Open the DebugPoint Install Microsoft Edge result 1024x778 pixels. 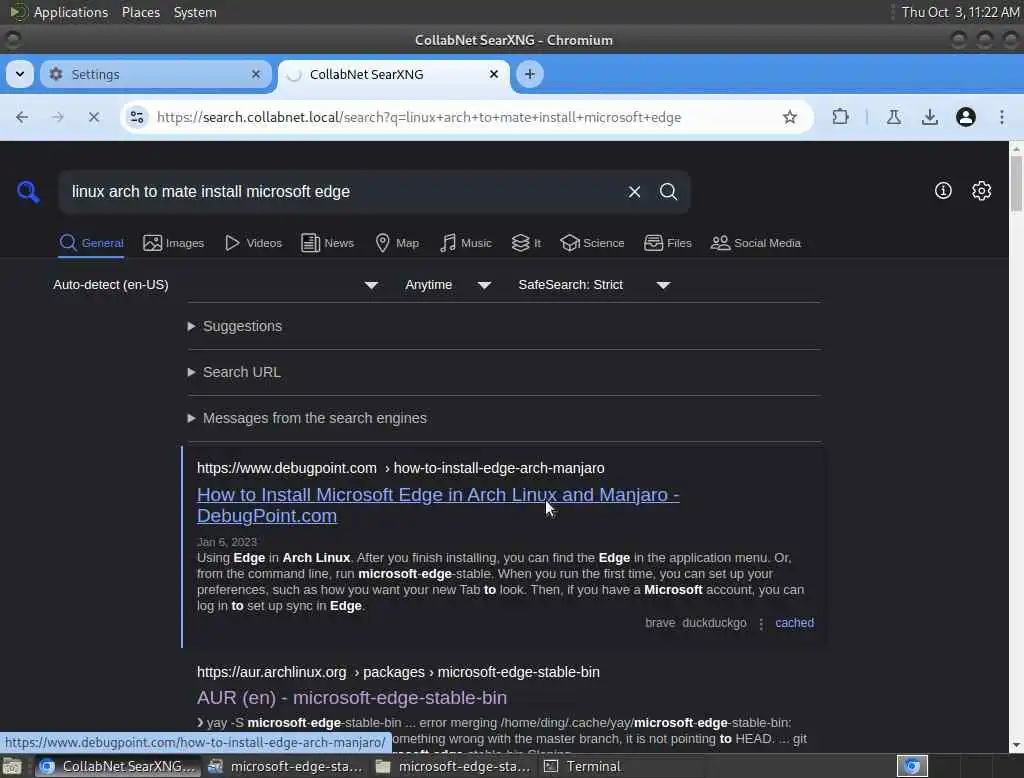(438, 505)
